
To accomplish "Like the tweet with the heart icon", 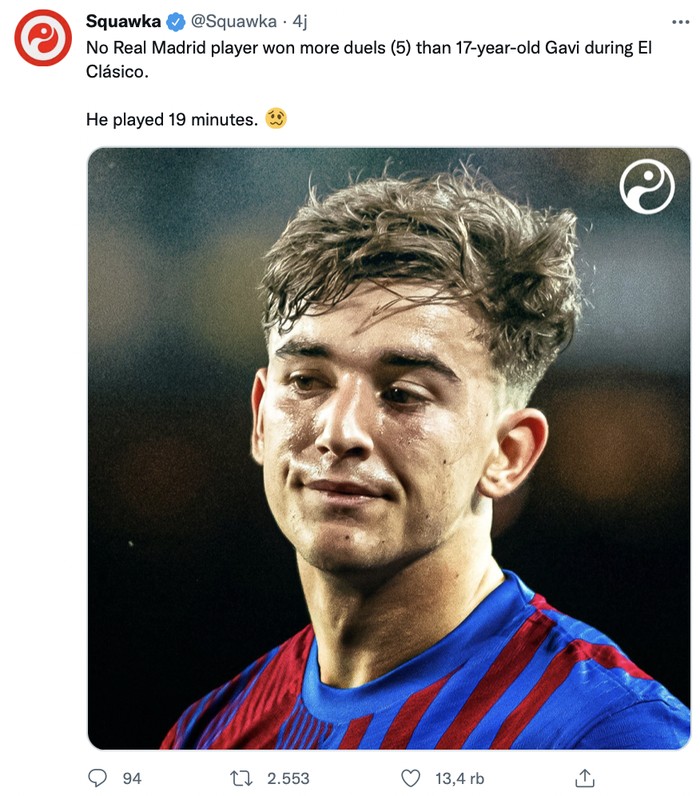I will [410, 777].
